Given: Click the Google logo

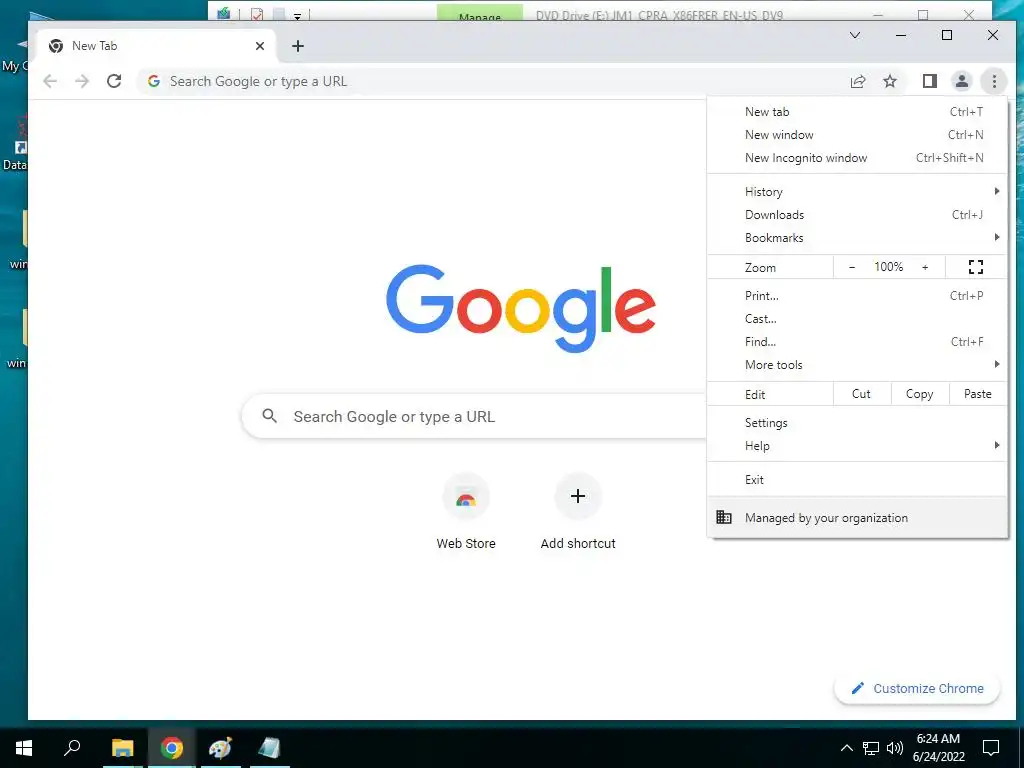Looking at the screenshot, I should (520, 308).
